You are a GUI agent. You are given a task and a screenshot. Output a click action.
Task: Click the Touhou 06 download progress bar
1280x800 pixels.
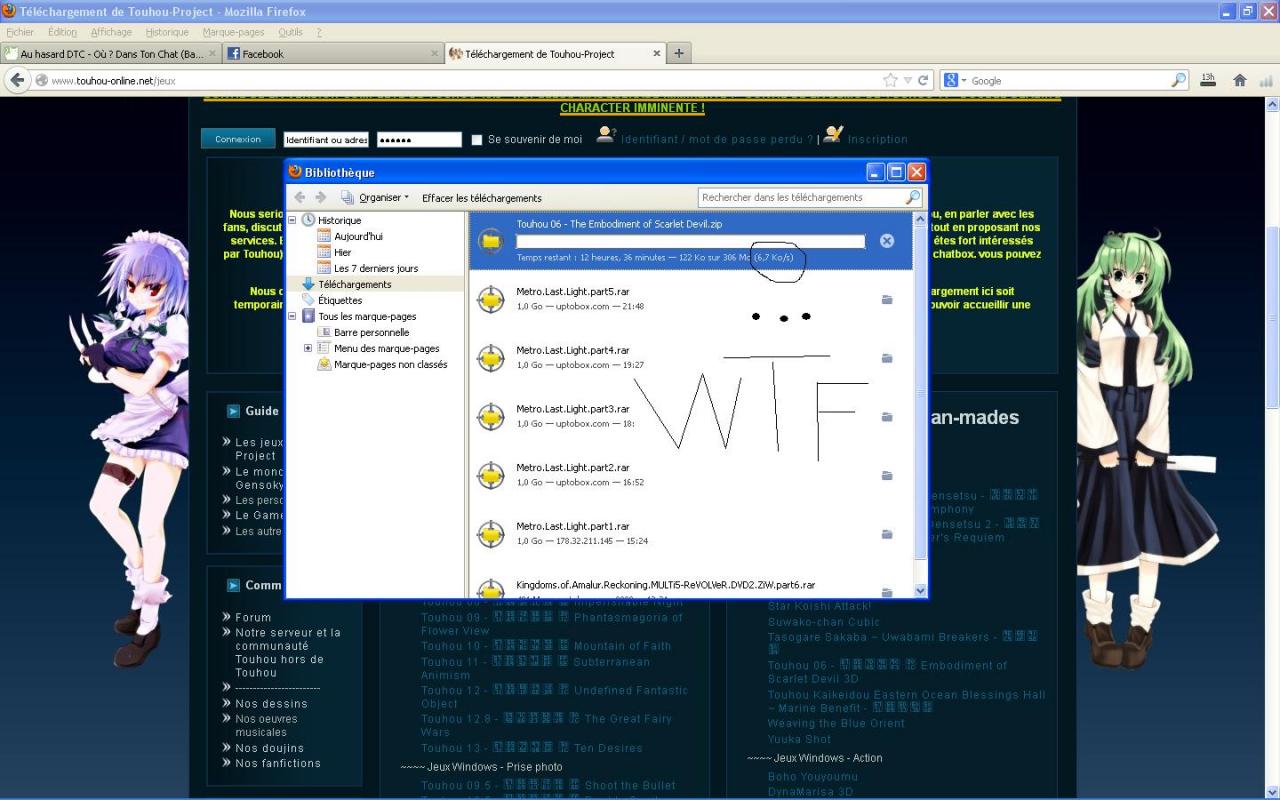690,241
